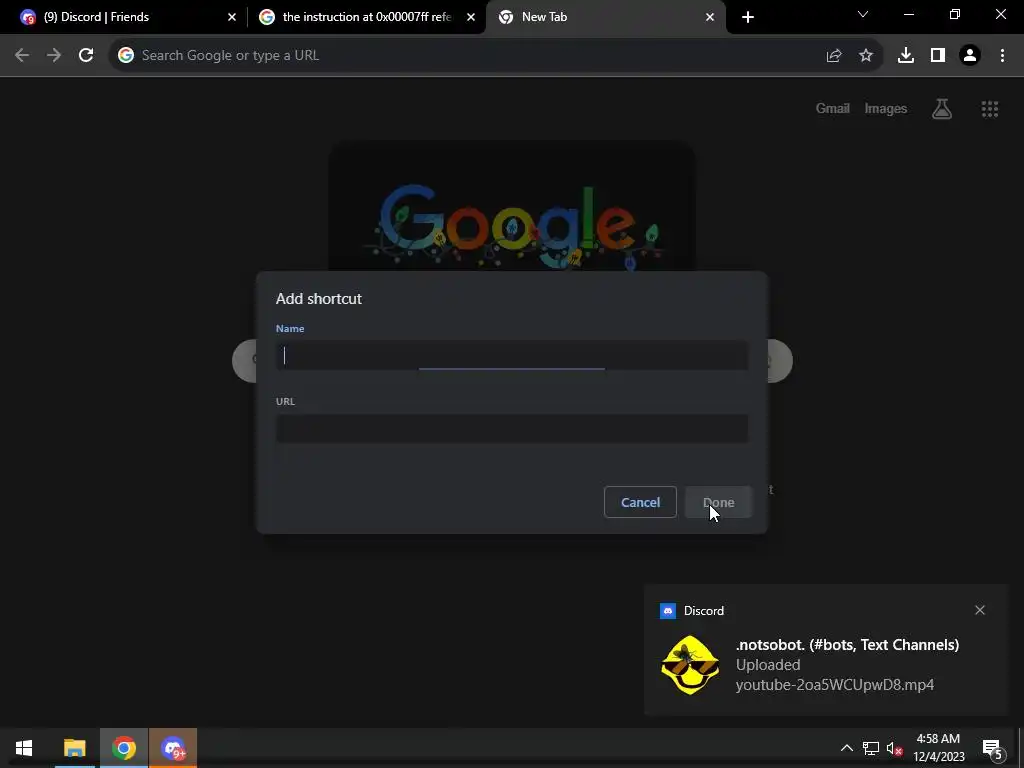
Task: Open File Explorer from the taskbar
Action: click(74, 748)
